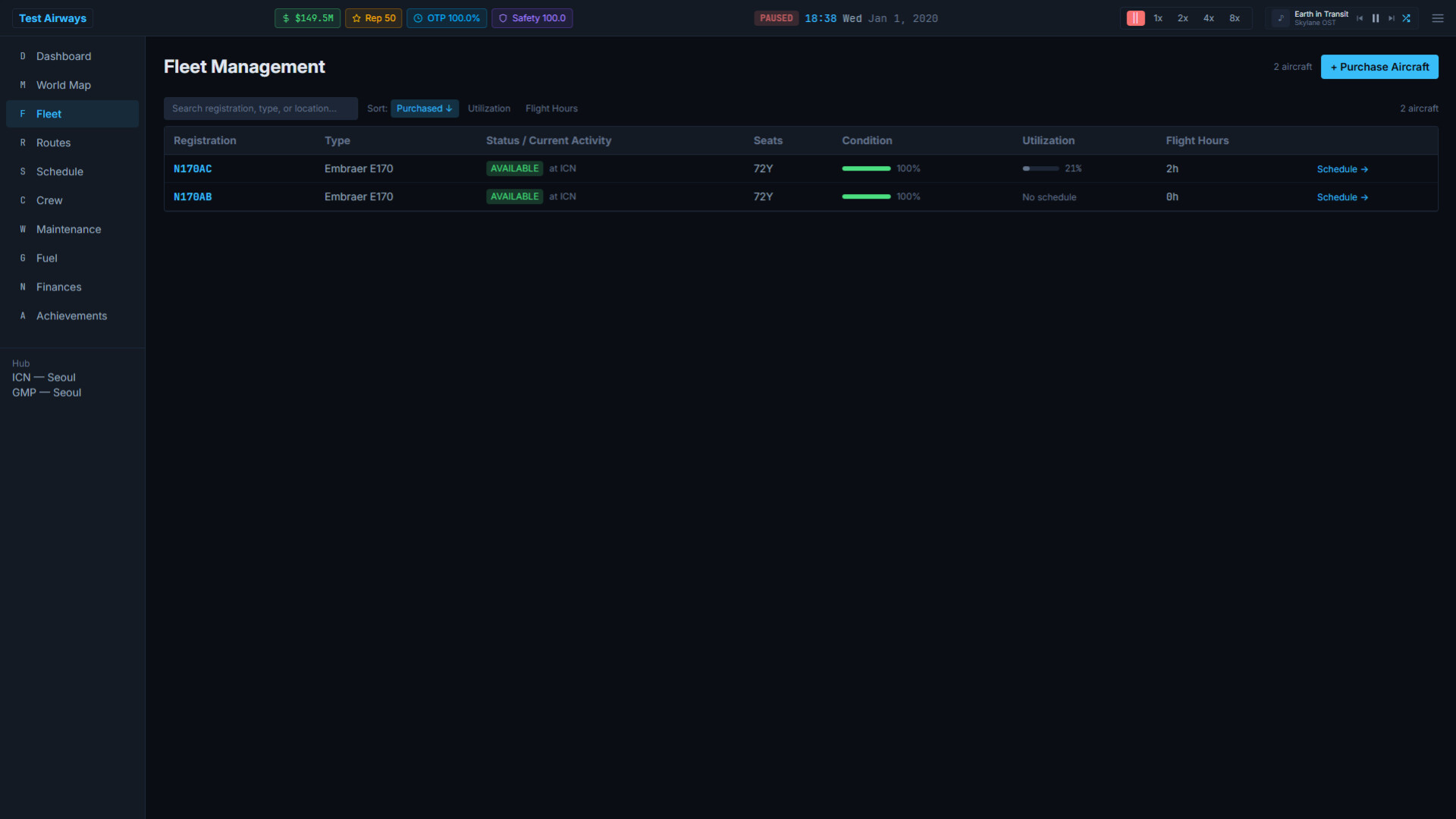
Task: Open World Map from the sidebar
Action: pos(72,85)
